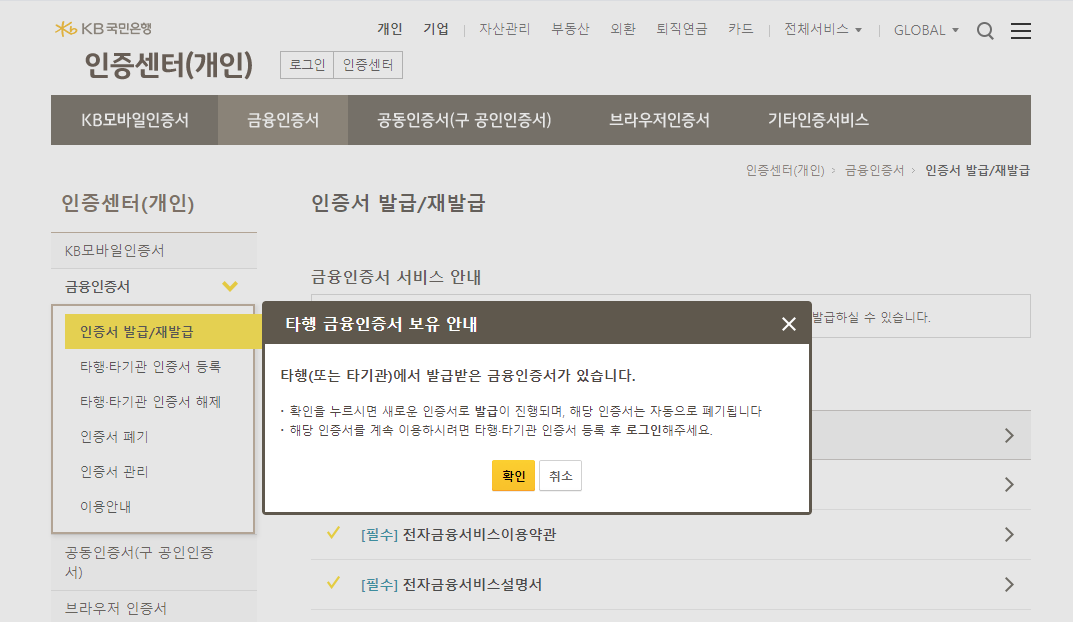Switch to 금융인증서 main tab
This screenshot has width=1073, height=622.
[x=283, y=120]
